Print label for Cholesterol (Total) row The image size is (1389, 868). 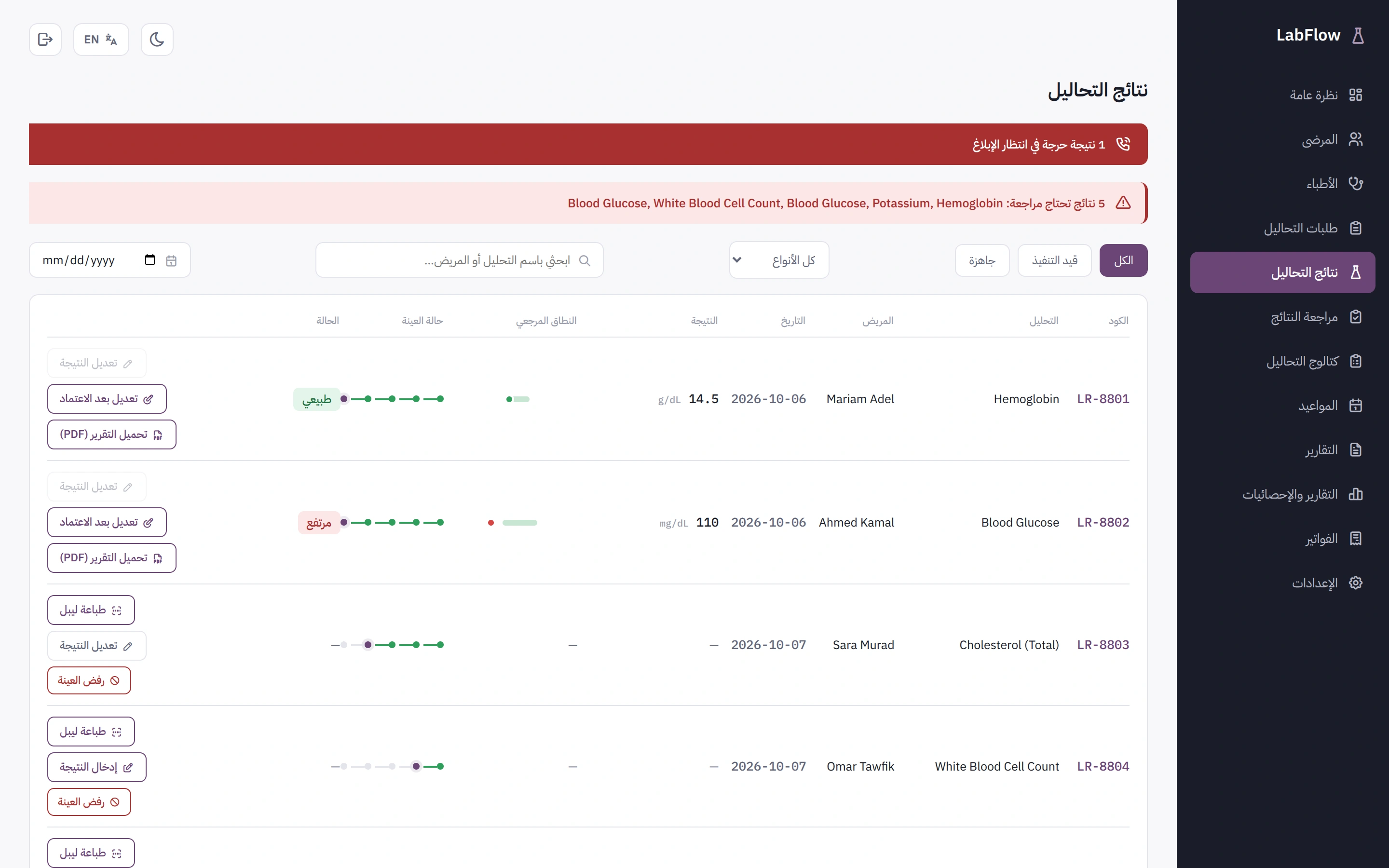pos(91,610)
